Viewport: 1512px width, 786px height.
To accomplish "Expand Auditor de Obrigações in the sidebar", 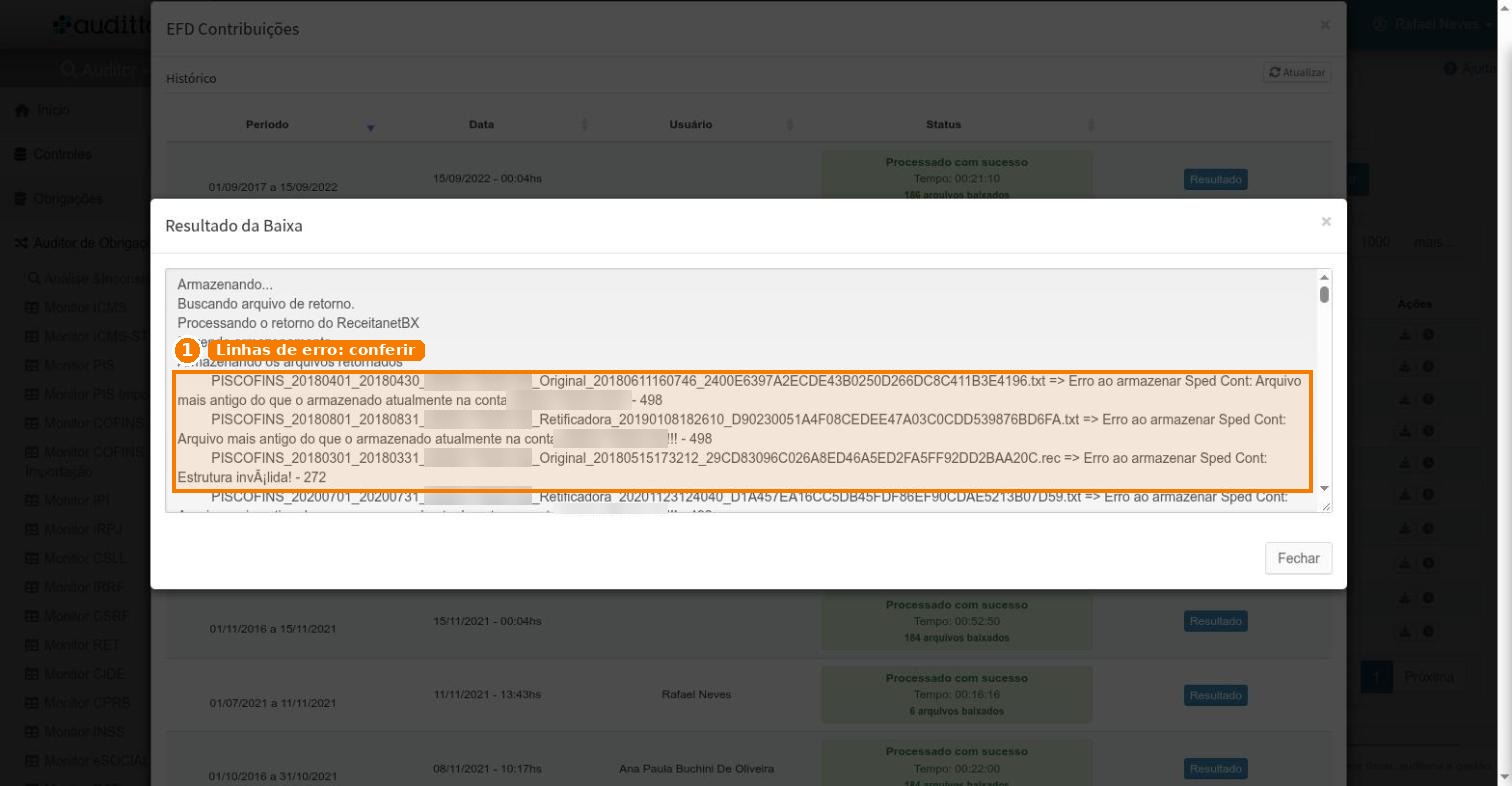I will pyautogui.click(x=82, y=243).
